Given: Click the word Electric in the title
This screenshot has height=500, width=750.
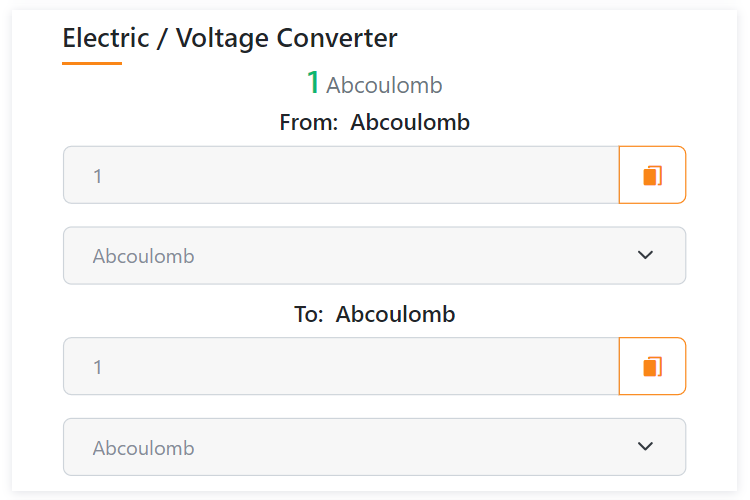Looking at the screenshot, I should click(106, 38).
